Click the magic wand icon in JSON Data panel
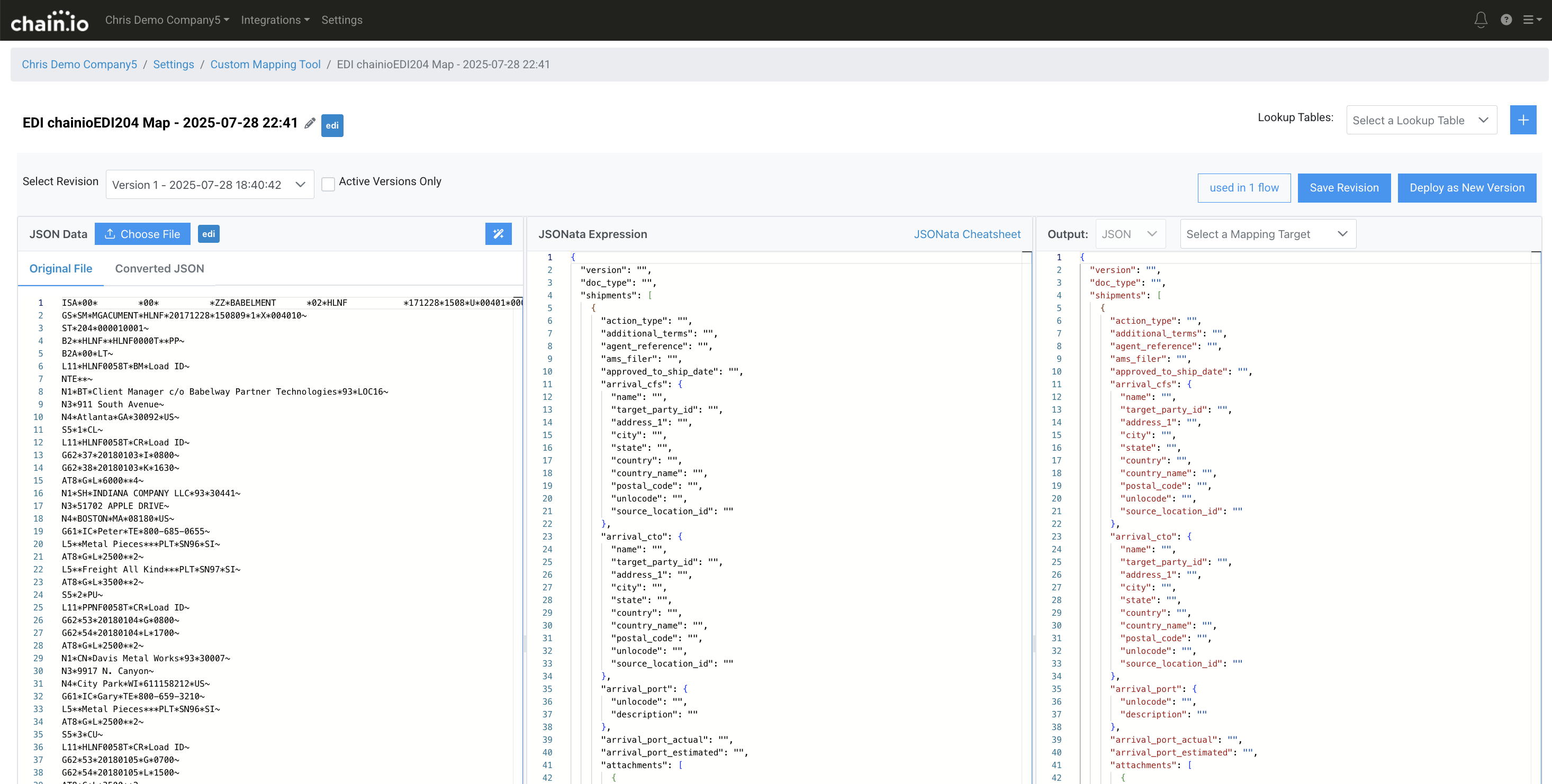Screen dimensions: 1552x784 tap(498, 234)
